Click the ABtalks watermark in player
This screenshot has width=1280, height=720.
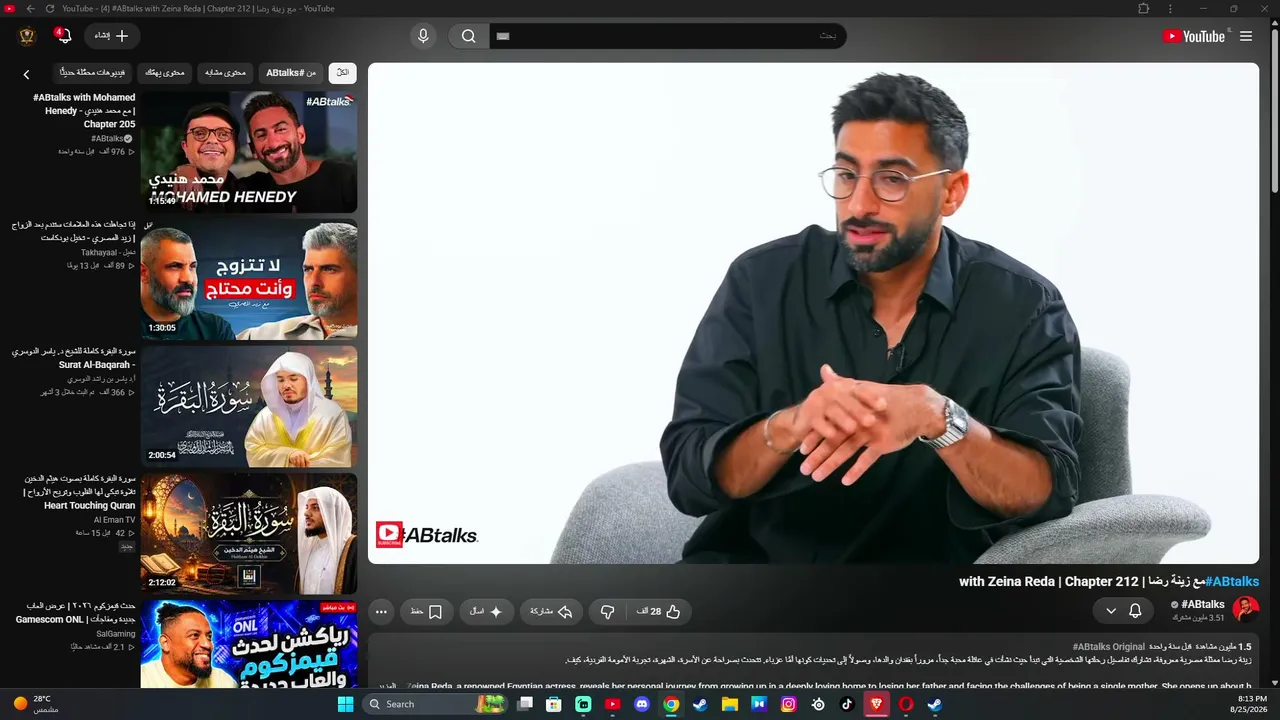click(427, 535)
